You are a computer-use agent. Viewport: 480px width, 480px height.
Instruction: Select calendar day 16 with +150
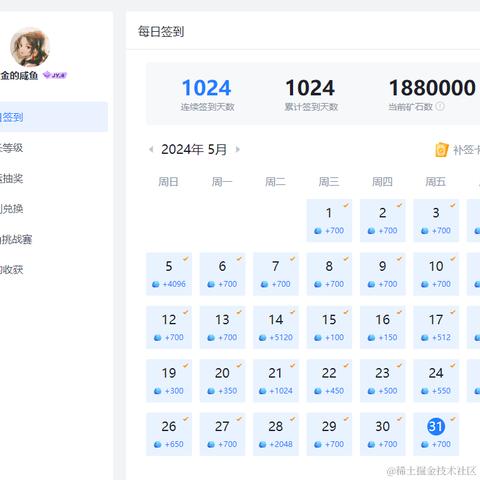tap(383, 327)
